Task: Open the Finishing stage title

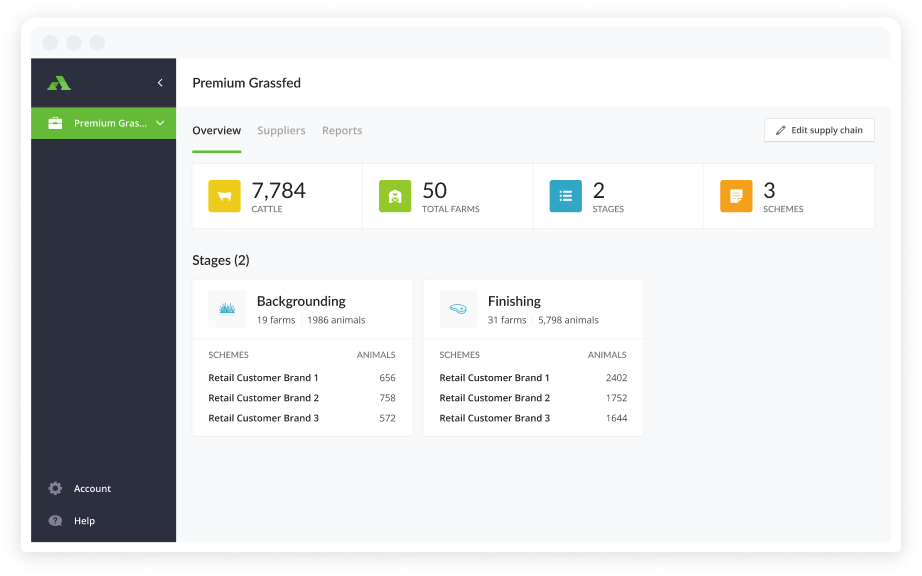Action: click(514, 301)
